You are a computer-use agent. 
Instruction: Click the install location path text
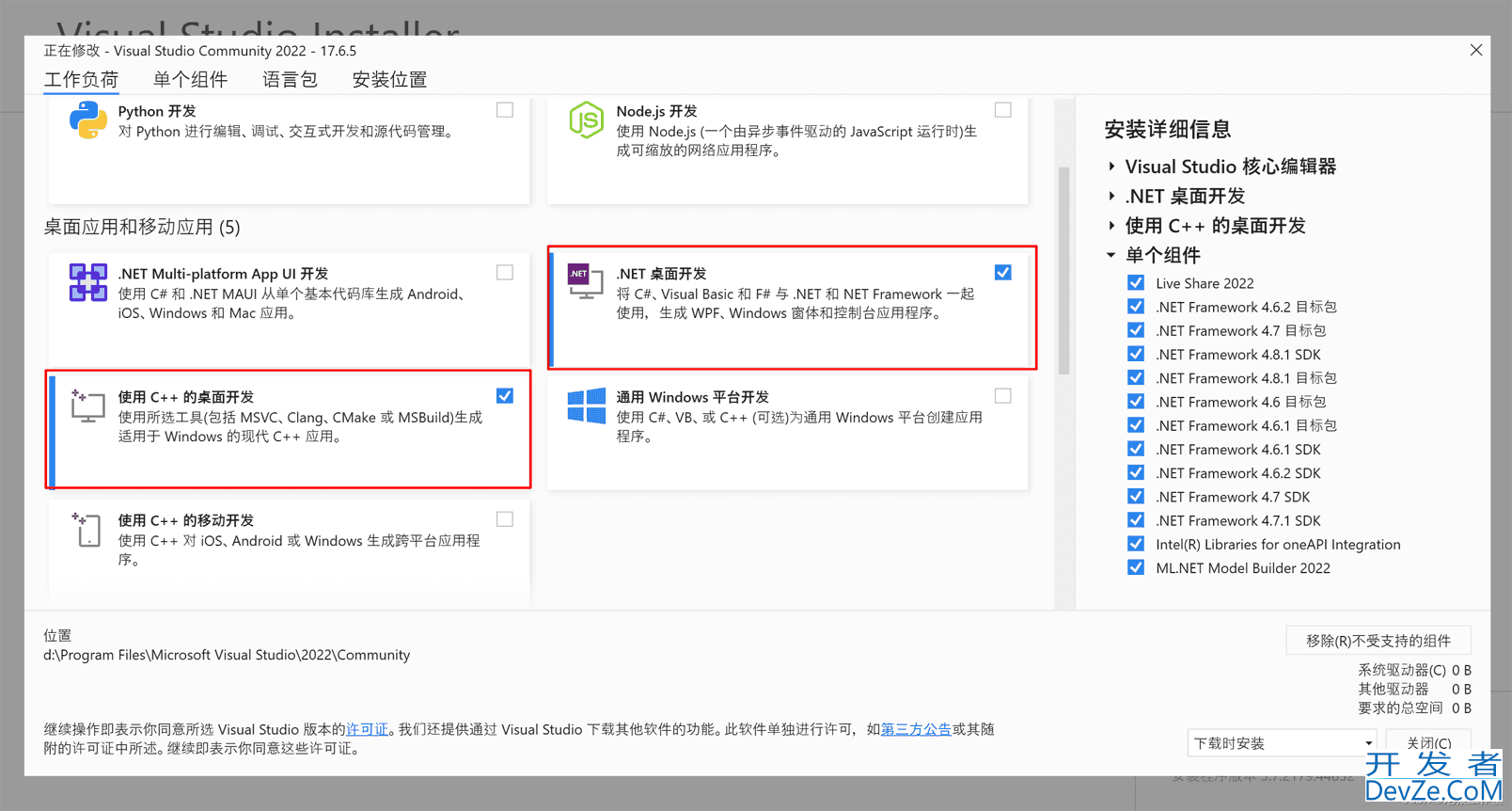pos(227,655)
